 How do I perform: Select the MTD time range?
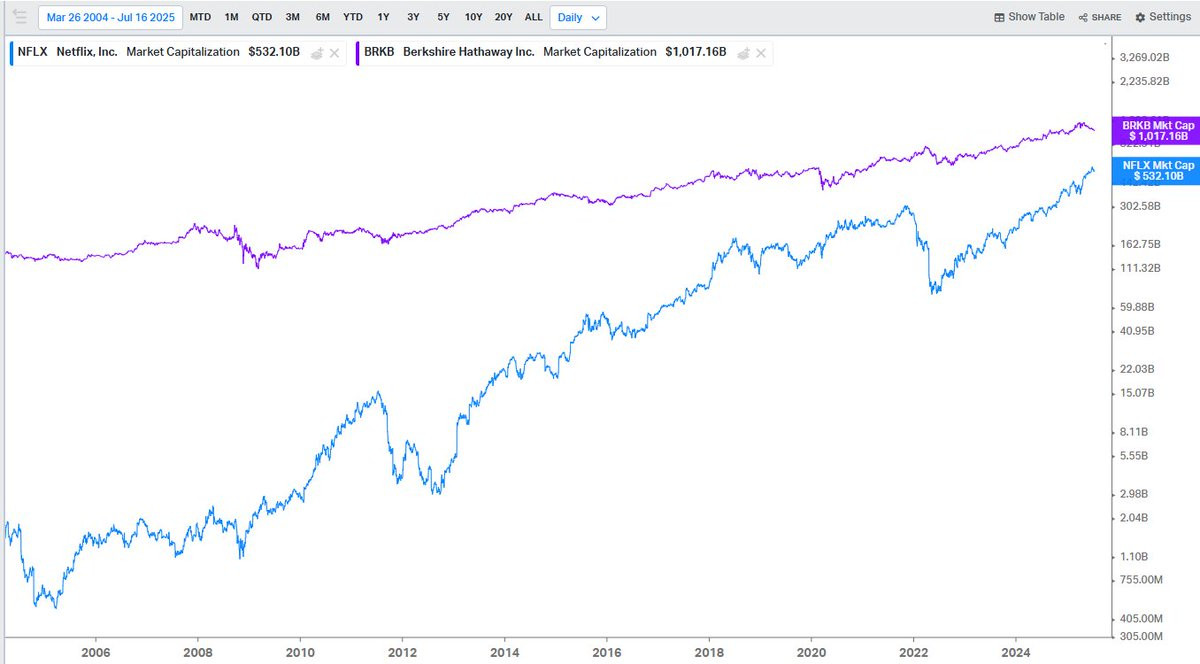200,17
